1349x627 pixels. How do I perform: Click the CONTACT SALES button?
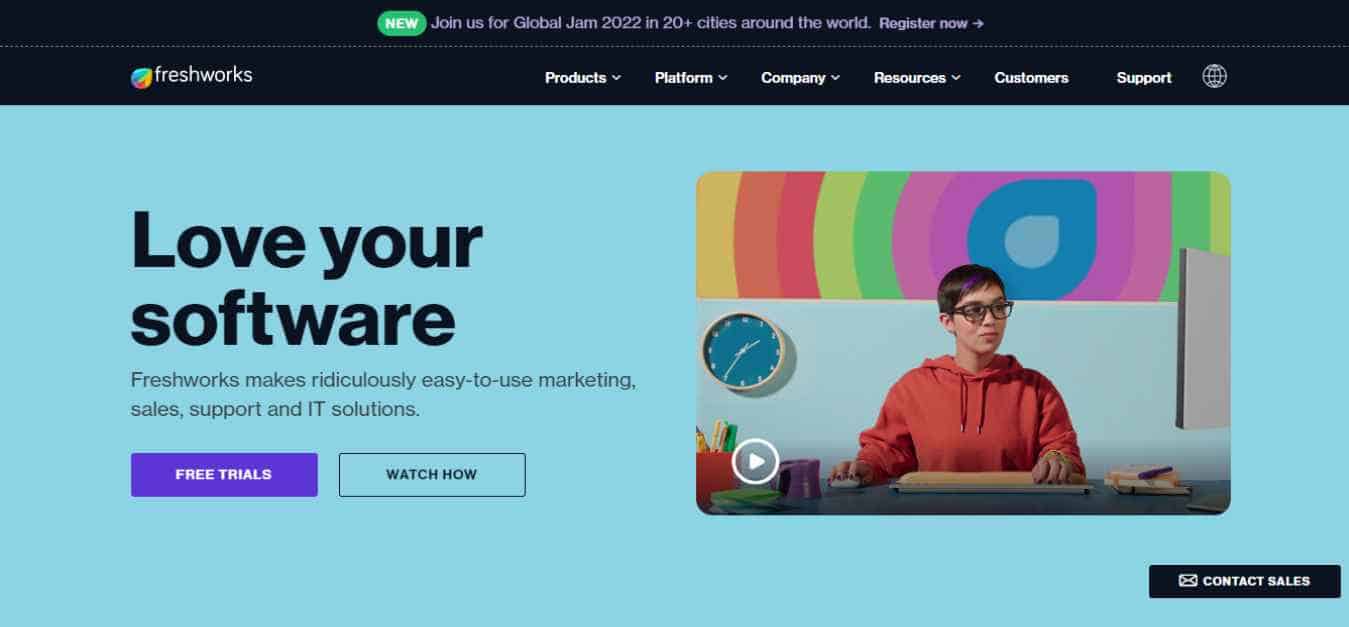(1244, 581)
